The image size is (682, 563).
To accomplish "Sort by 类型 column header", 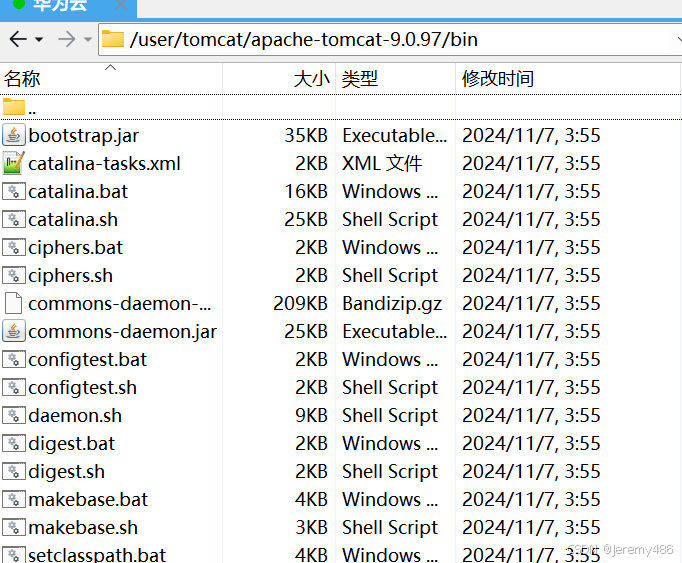I will click(x=395, y=79).
